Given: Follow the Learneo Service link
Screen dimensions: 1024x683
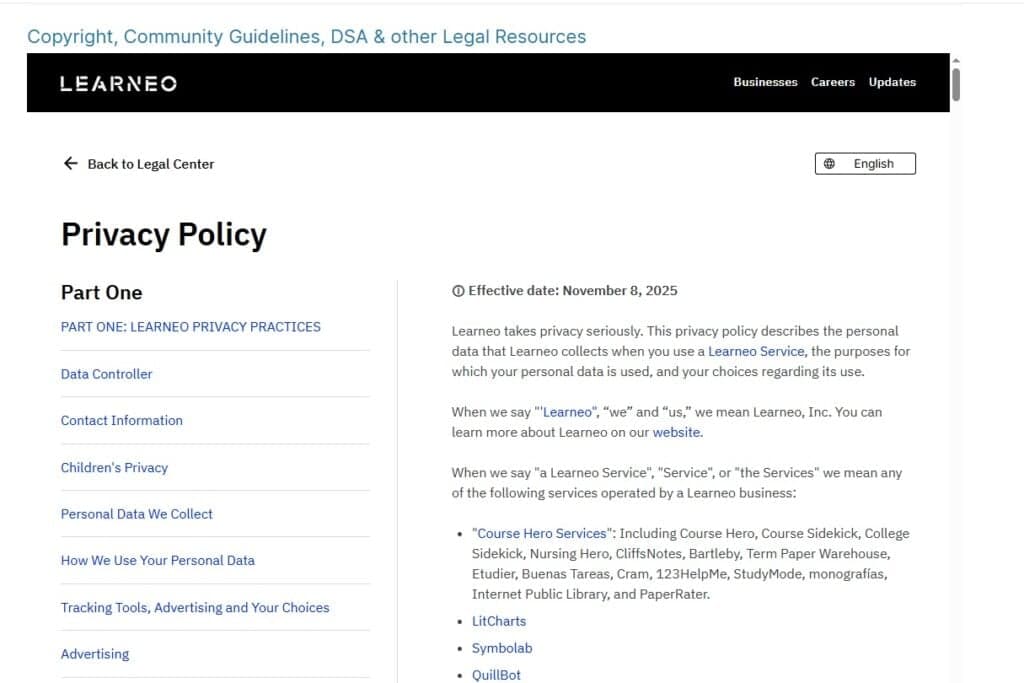Looking at the screenshot, I should pyautogui.click(x=756, y=351).
